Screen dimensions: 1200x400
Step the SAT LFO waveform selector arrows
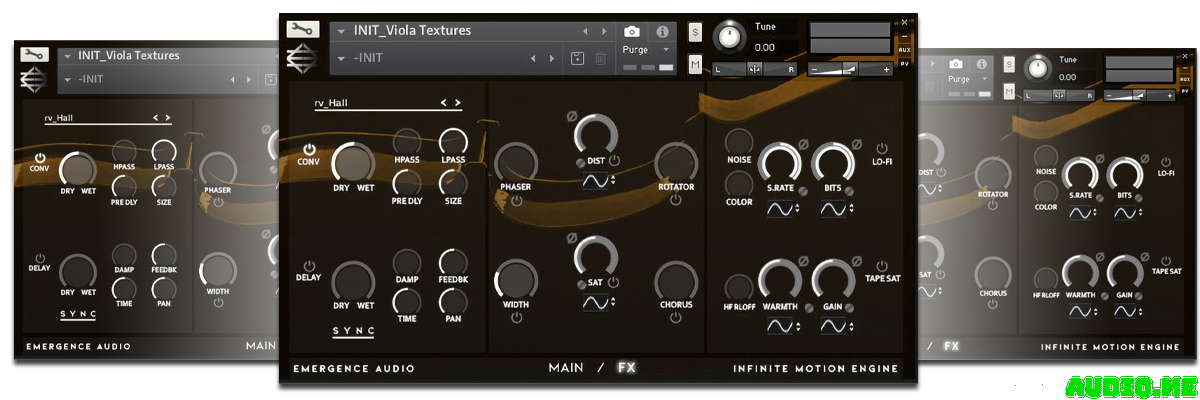click(x=613, y=303)
